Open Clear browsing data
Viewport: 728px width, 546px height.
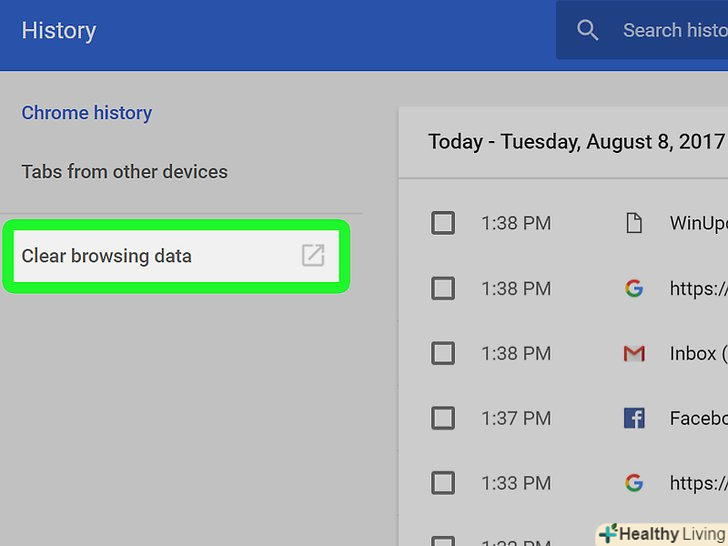(x=107, y=256)
